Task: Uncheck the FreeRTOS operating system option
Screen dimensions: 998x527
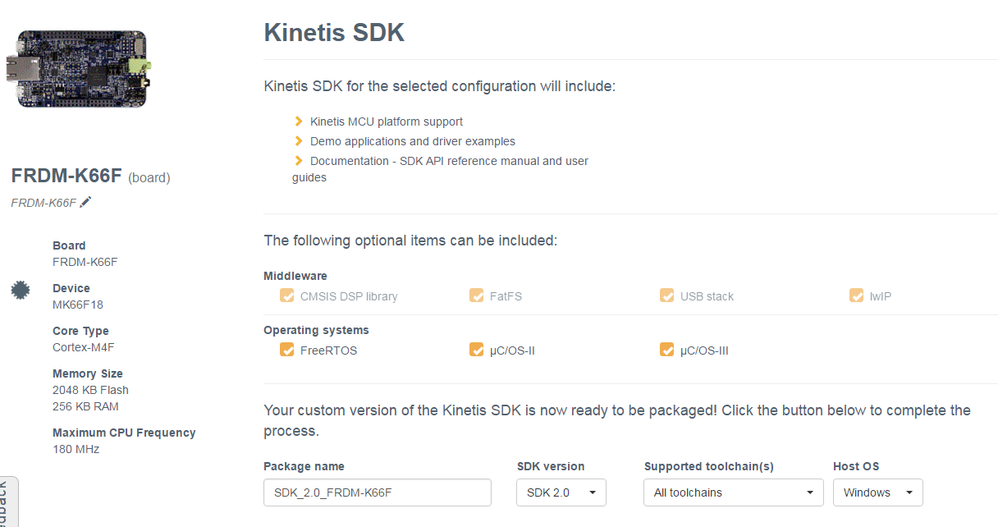Action: (x=287, y=349)
